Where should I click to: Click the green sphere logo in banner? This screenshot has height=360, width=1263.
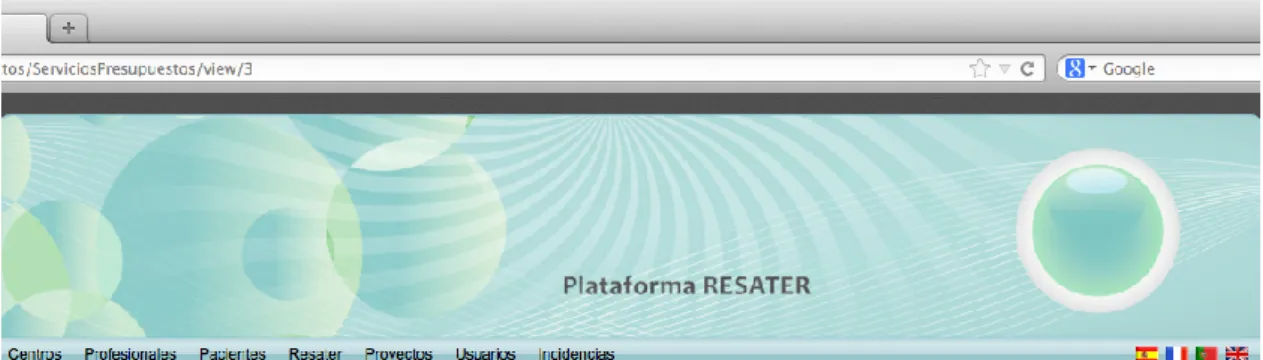1098,229
